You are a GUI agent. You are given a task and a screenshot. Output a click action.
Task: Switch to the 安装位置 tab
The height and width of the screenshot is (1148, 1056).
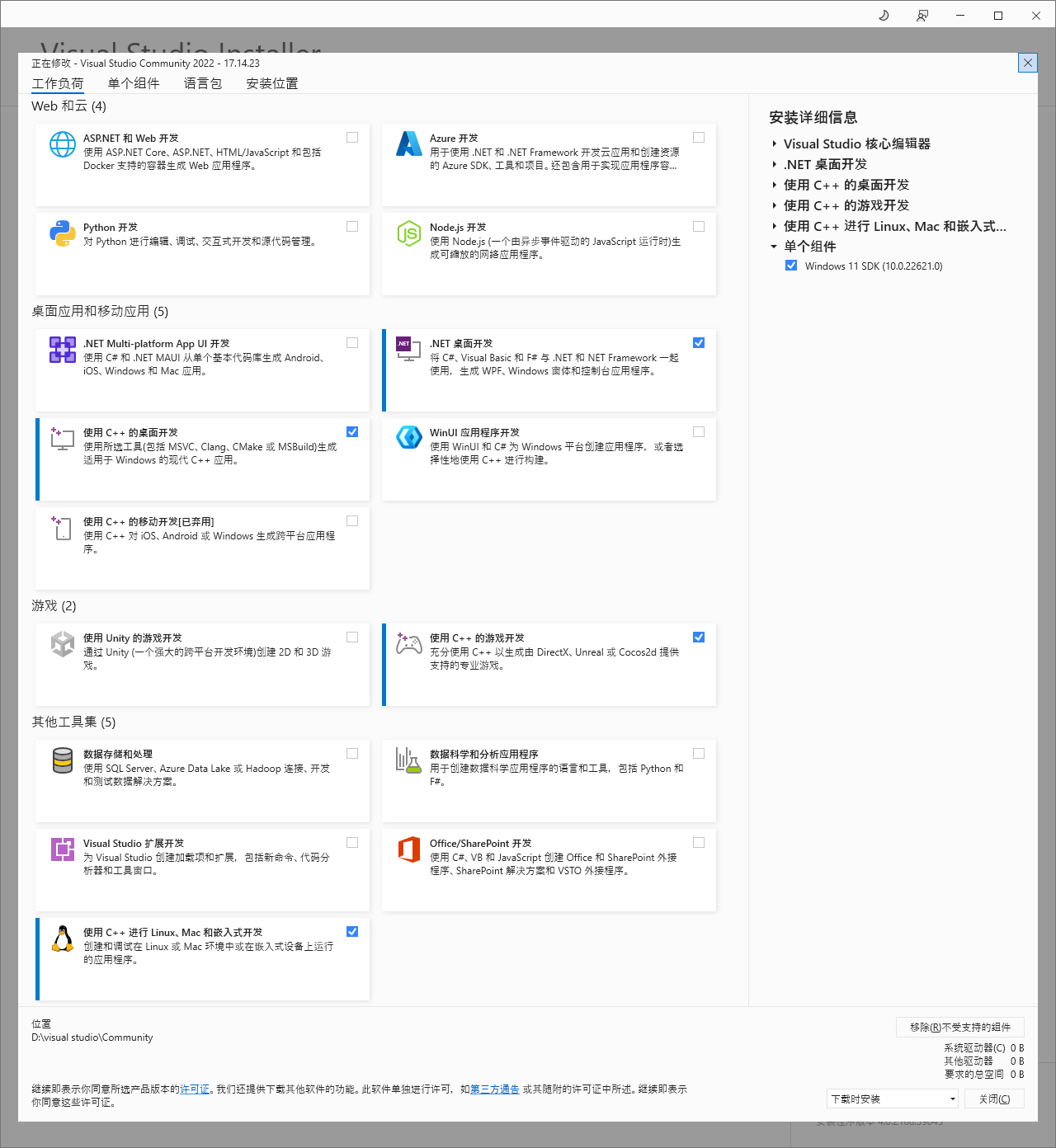coord(272,83)
